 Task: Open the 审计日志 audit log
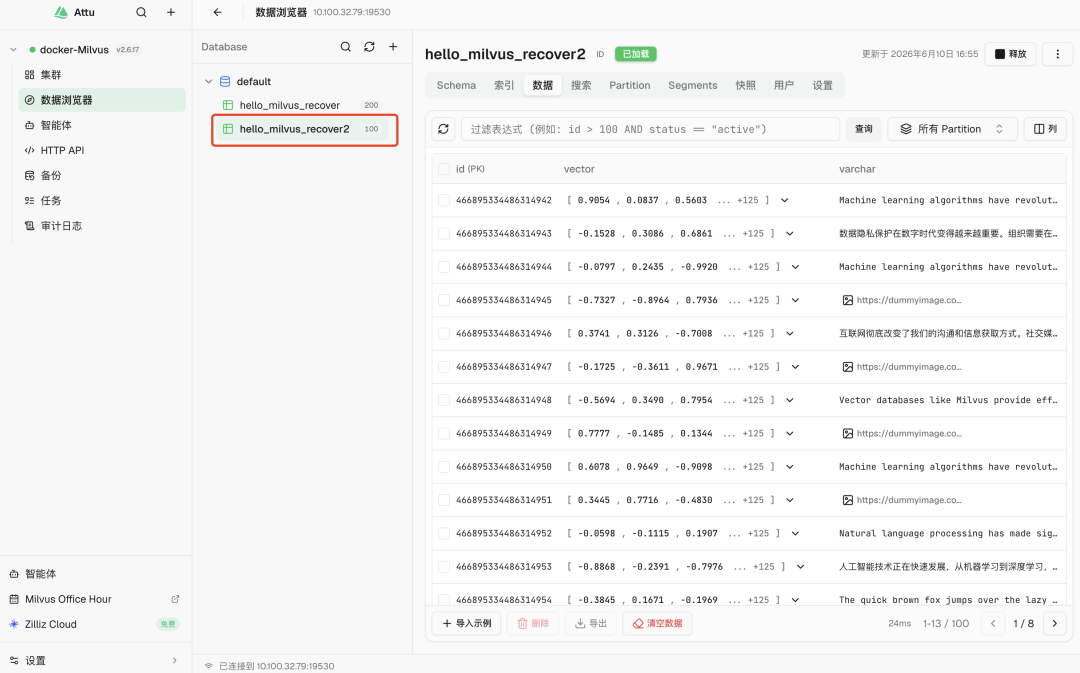coord(102,226)
